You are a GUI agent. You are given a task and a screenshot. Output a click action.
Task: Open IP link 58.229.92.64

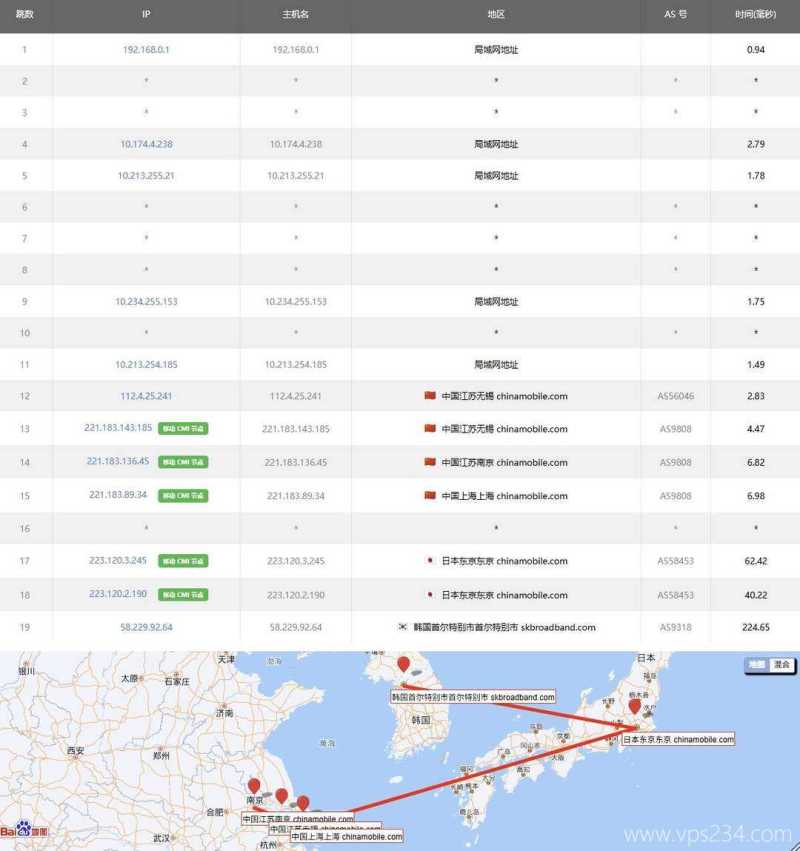tap(146, 627)
